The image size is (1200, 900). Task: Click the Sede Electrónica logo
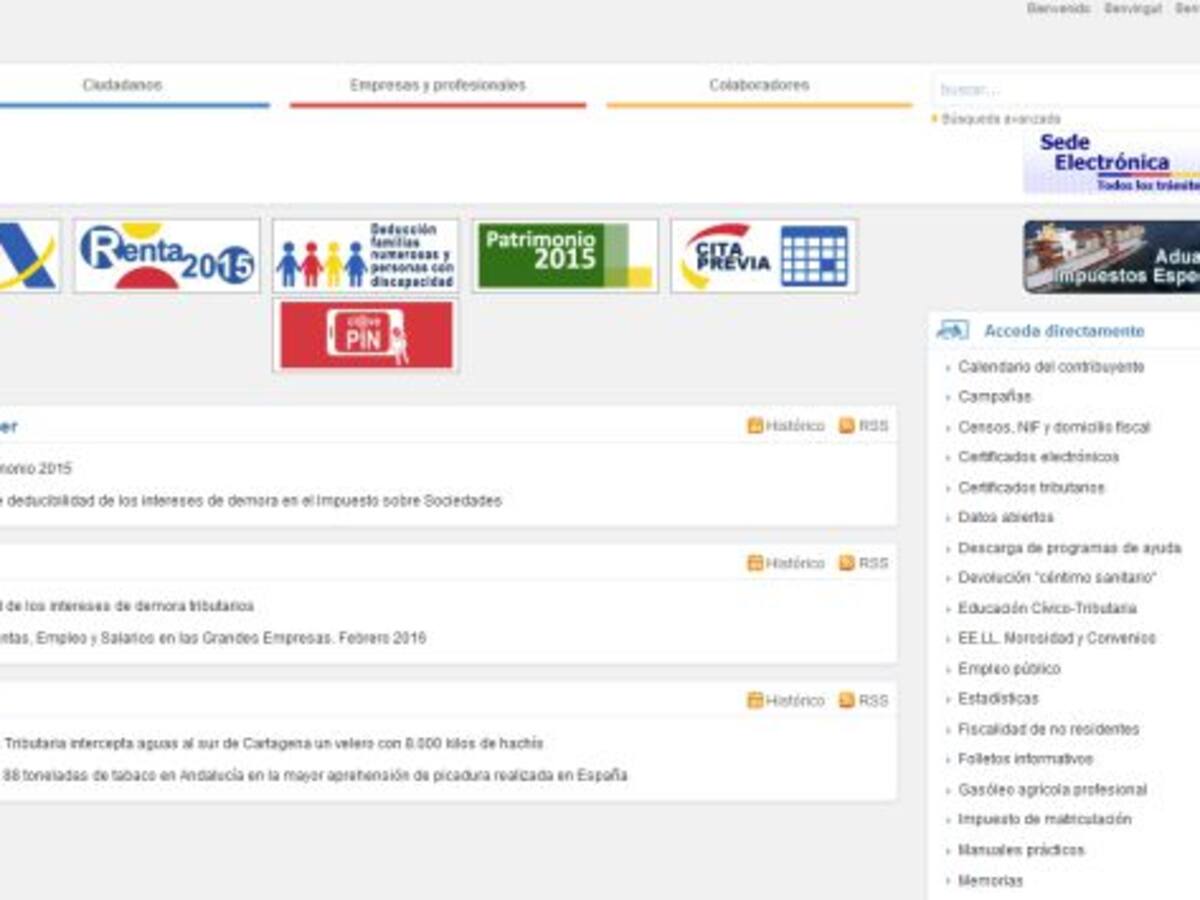1110,162
